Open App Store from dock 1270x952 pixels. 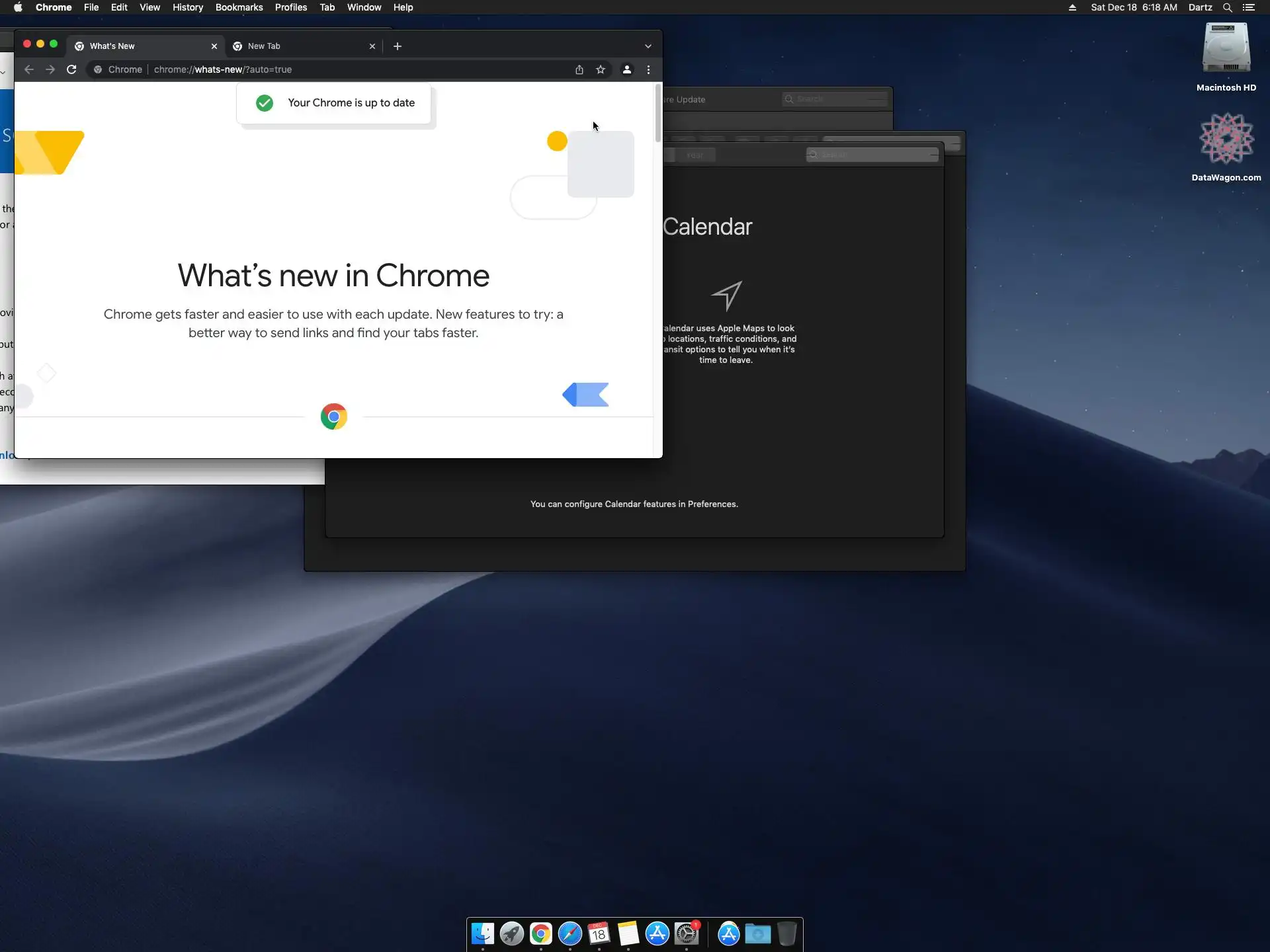tap(657, 933)
